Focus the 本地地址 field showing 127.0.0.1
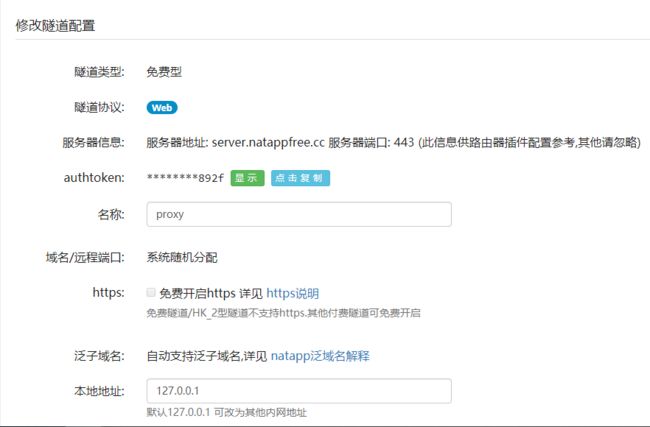Viewport: 650px width, 427px height. (x=299, y=391)
